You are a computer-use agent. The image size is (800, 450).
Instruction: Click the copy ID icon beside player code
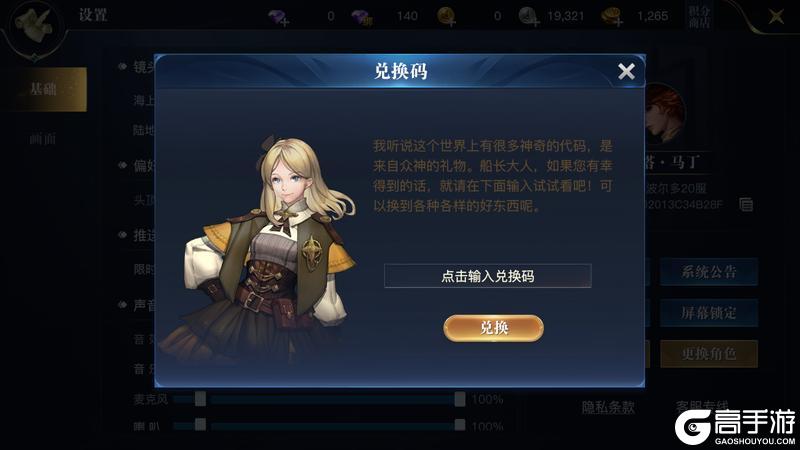point(746,205)
